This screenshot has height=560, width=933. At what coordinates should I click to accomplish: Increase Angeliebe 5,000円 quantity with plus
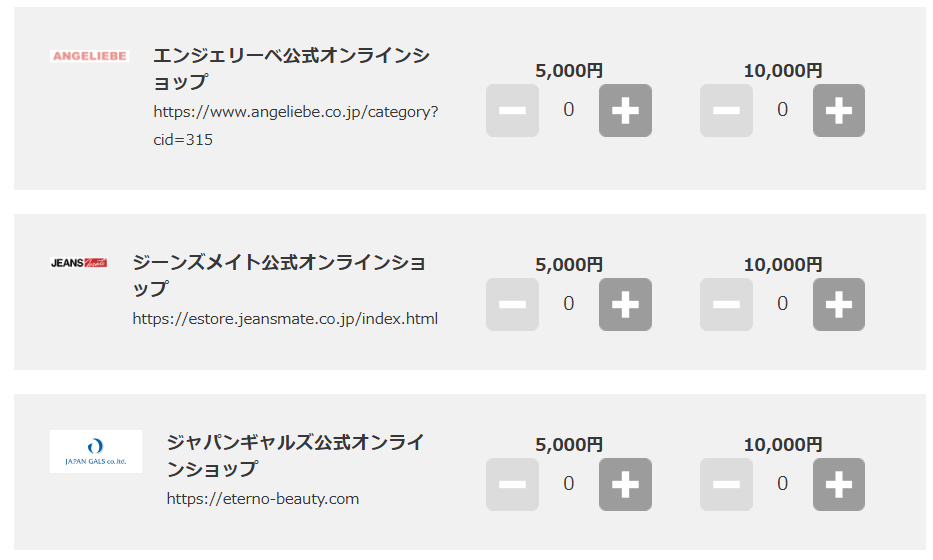click(625, 111)
